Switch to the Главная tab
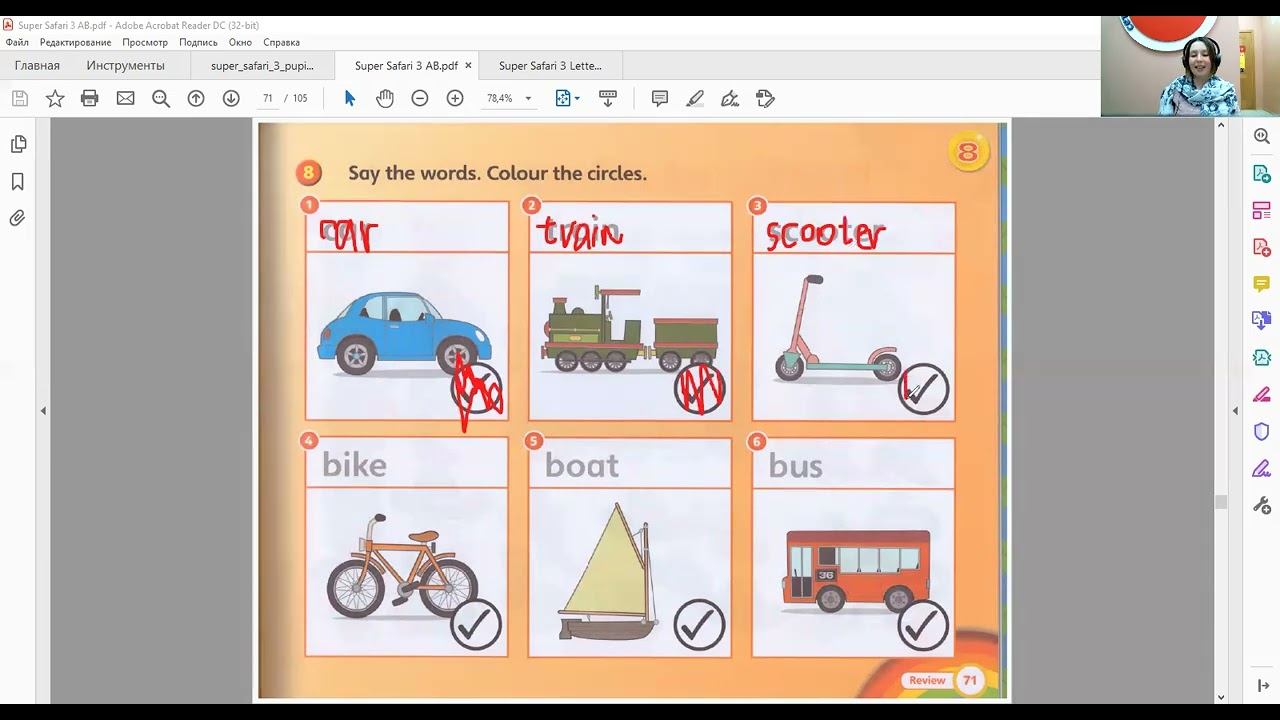Viewport: 1280px width, 720px height. click(37, 66)
